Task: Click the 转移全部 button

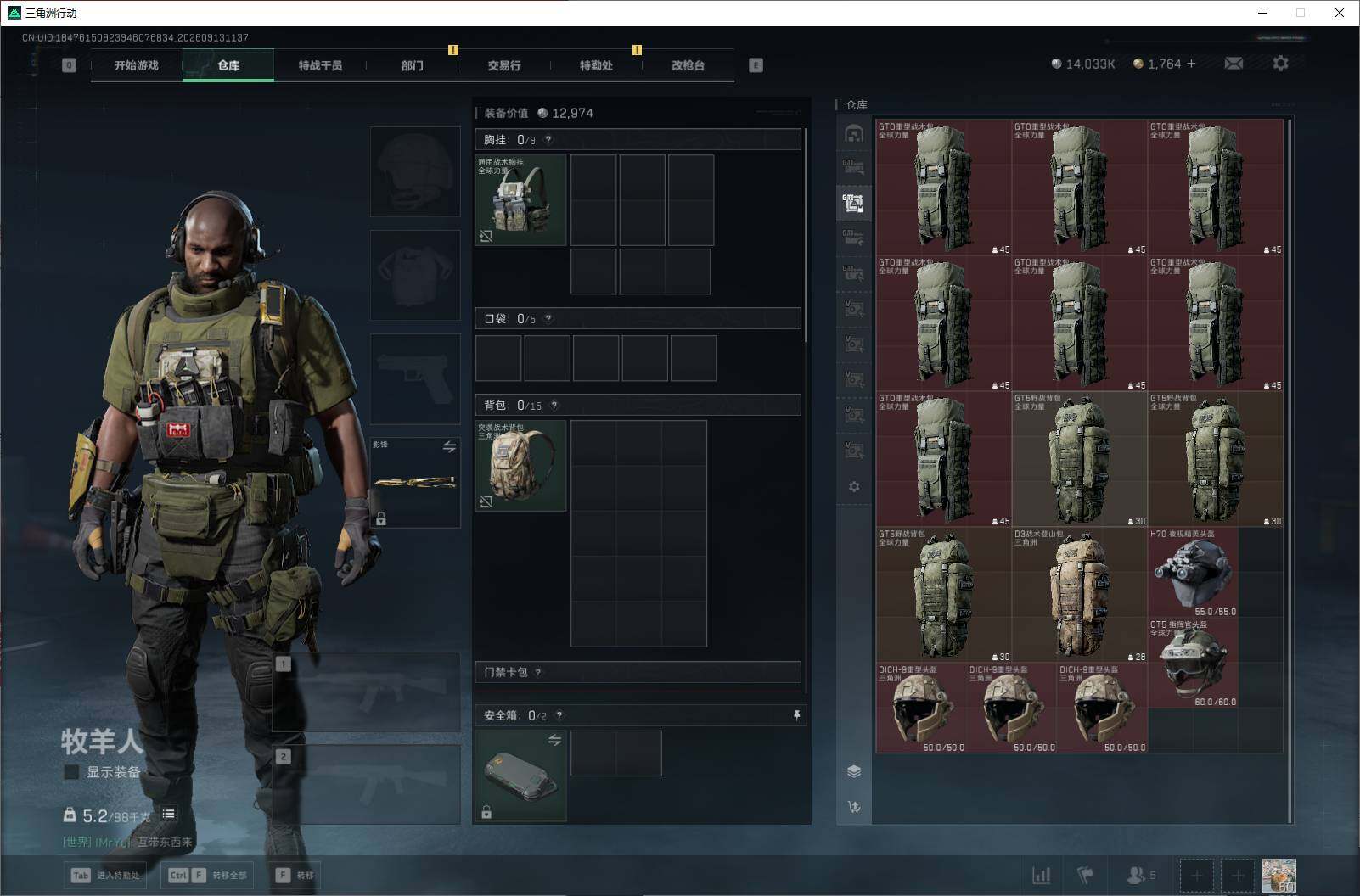Action: pyautogui.click(x=207, y=876)
